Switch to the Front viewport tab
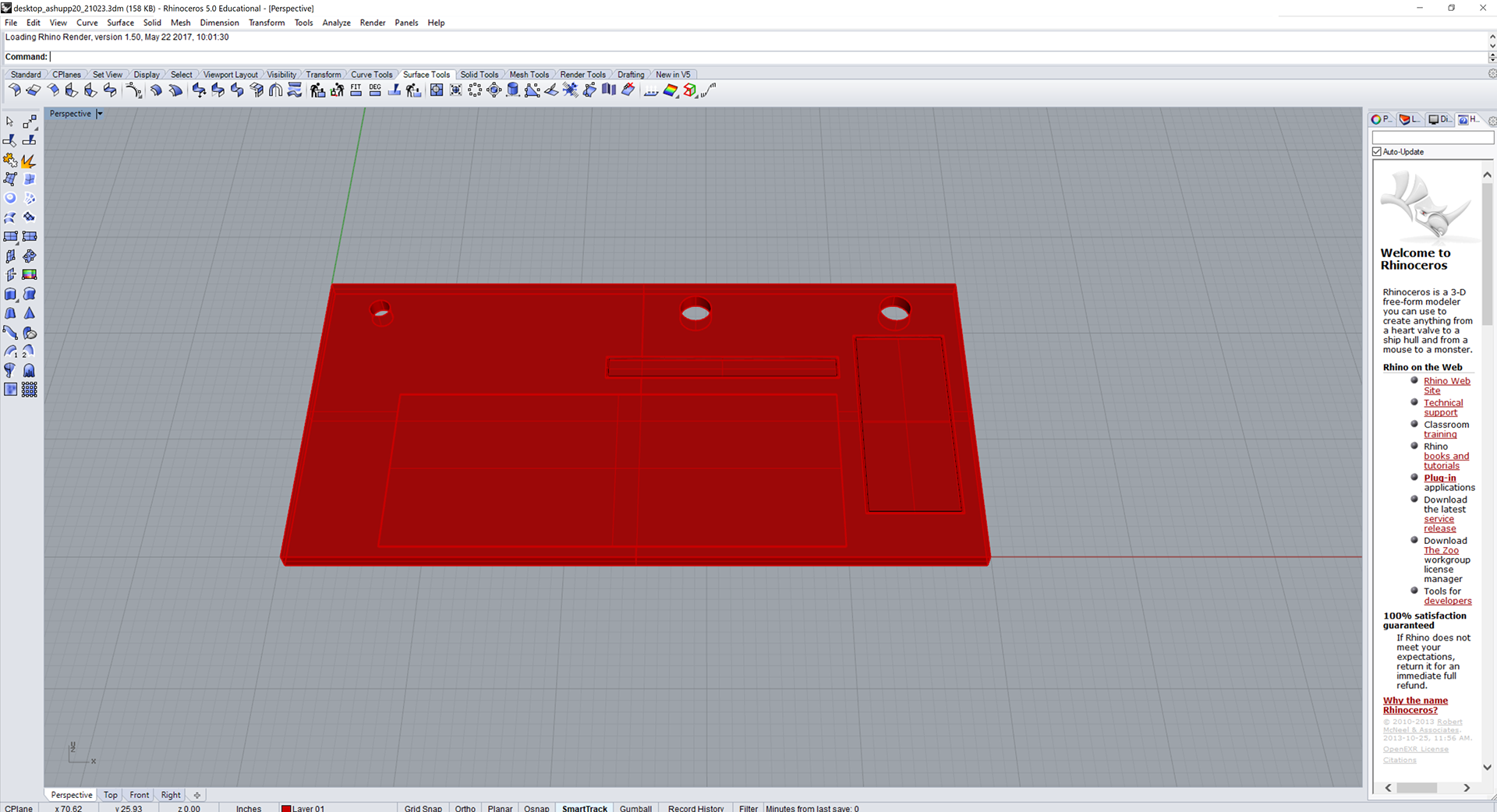The image size is (1497, 812). 140,795
